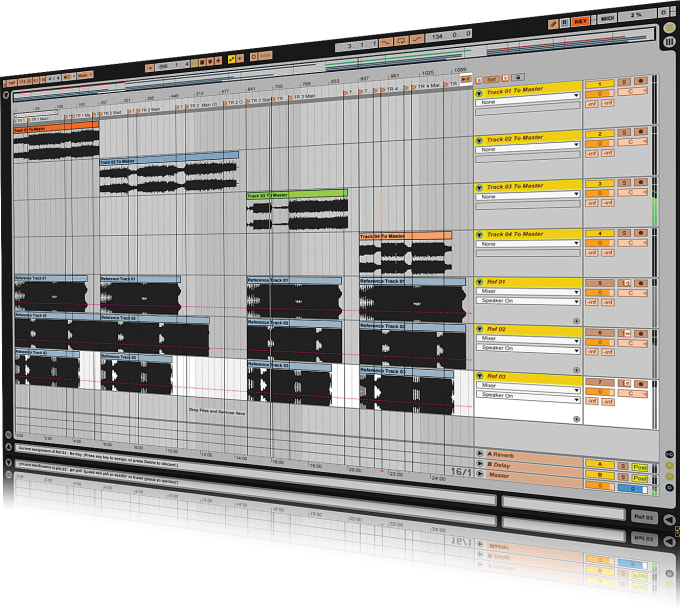The width and height of the screenshot is (680, 609).
Task: Add automation lane with Ref 02's plus button
Action: pyautogui.click(x=576, y=370)
